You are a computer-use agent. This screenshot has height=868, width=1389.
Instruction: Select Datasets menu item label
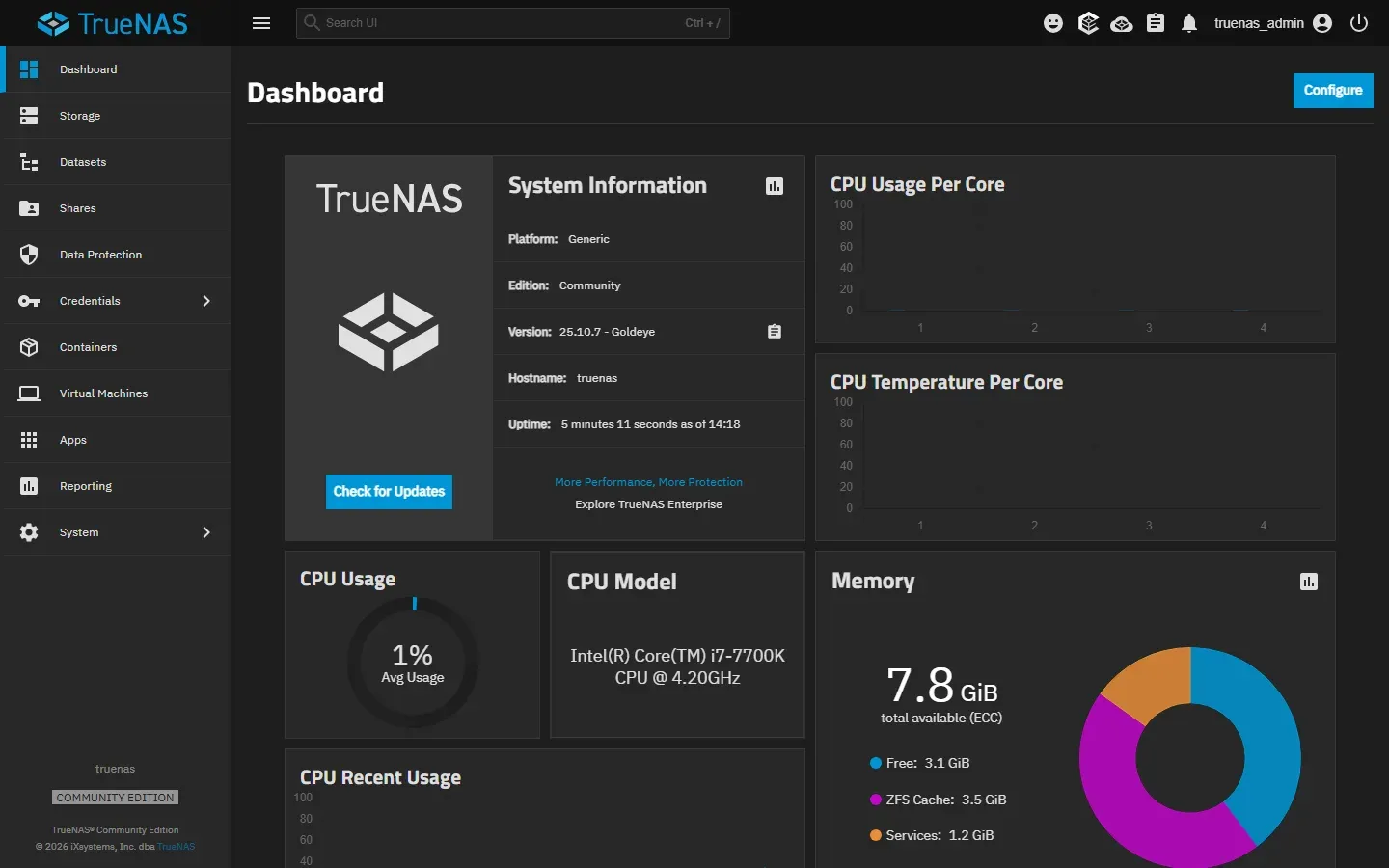[83, 162]
